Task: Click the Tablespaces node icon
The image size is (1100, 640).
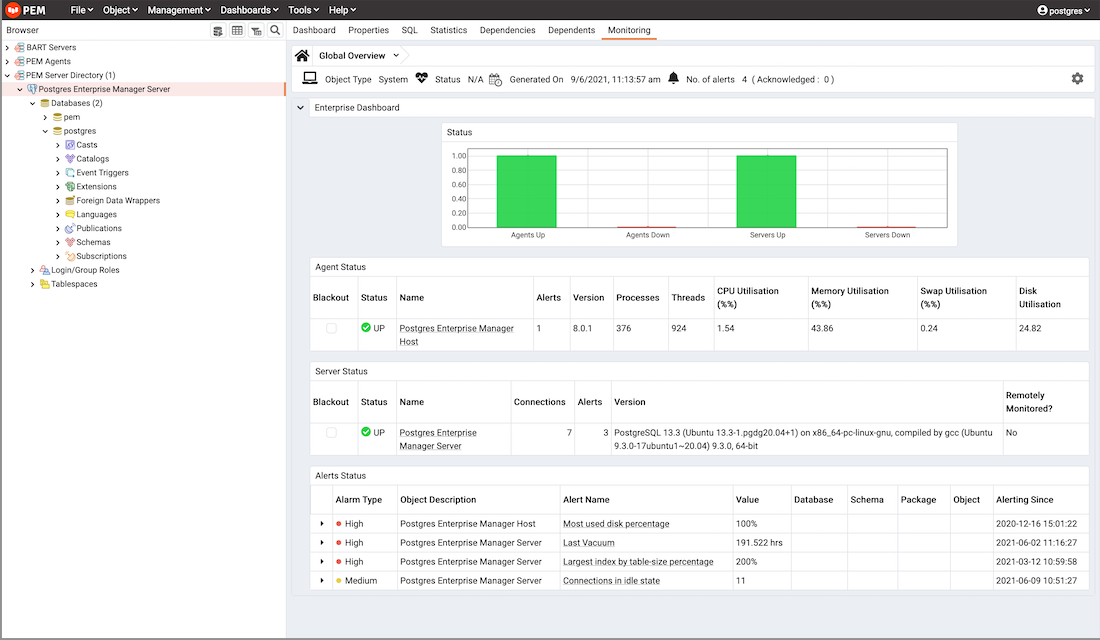Action: point(44,284)
